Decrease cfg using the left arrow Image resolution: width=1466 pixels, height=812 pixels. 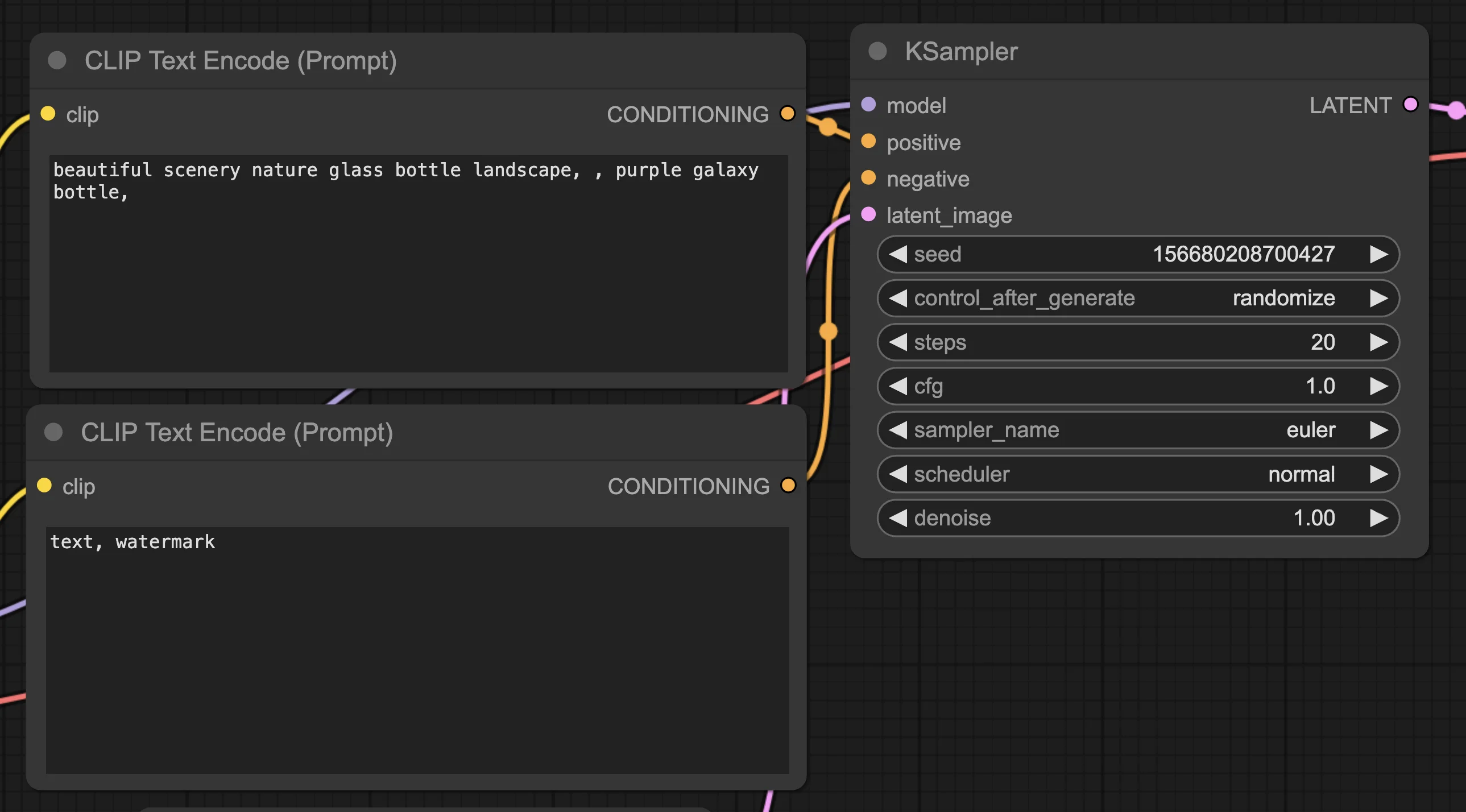tap(897, 386)
